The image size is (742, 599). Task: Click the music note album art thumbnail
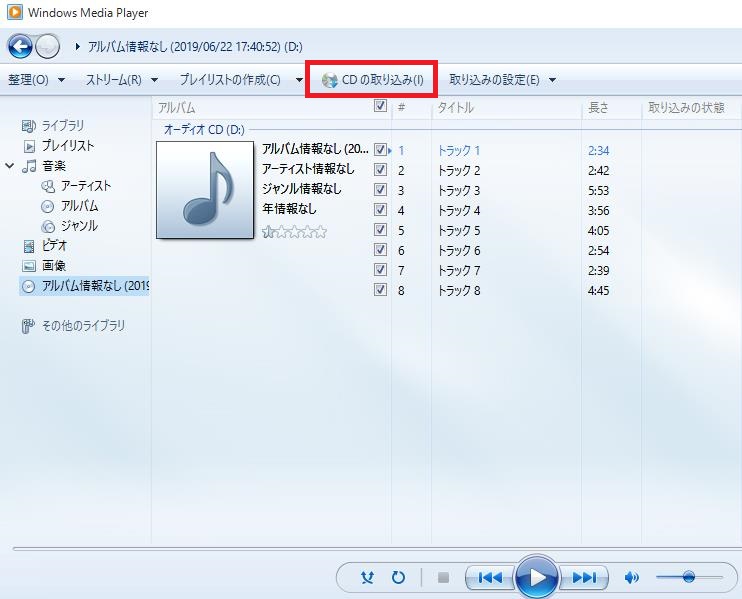tap(205, 190)
